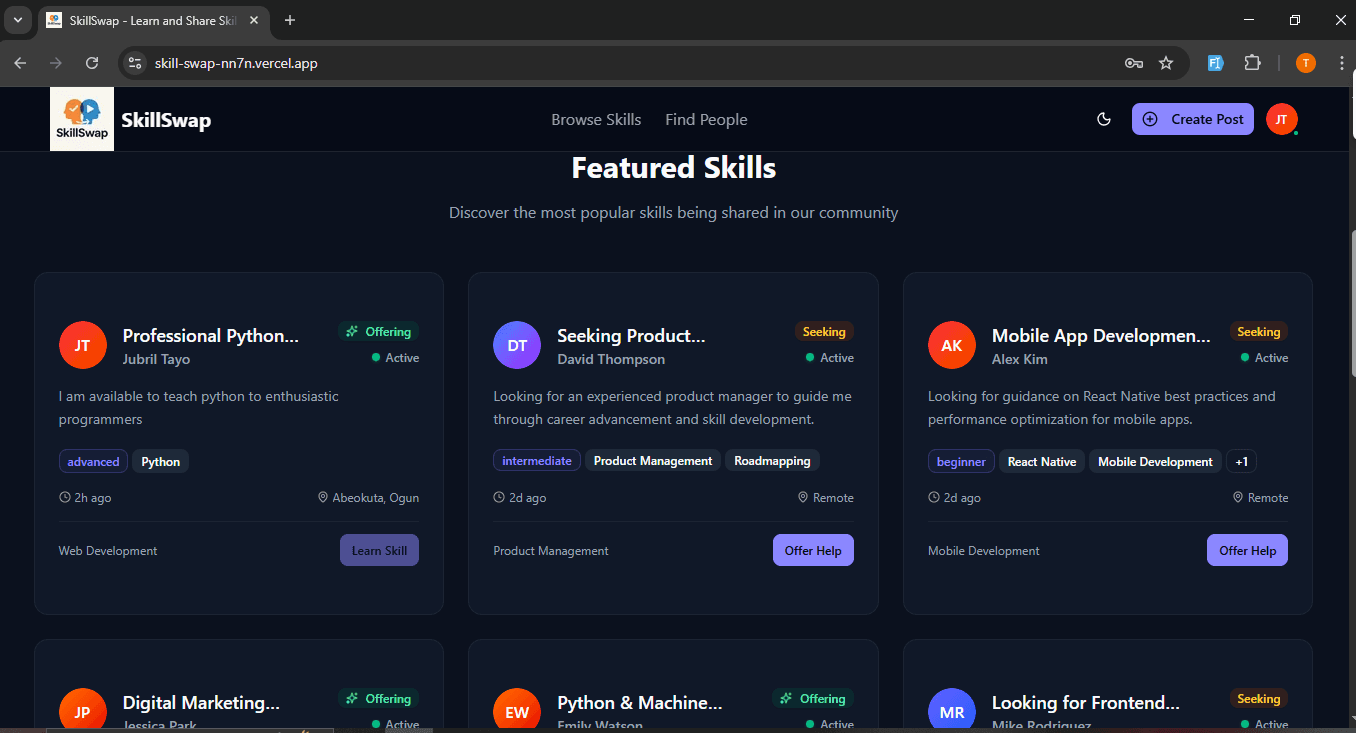Click the Product Management skill tag

coord(653,461)
